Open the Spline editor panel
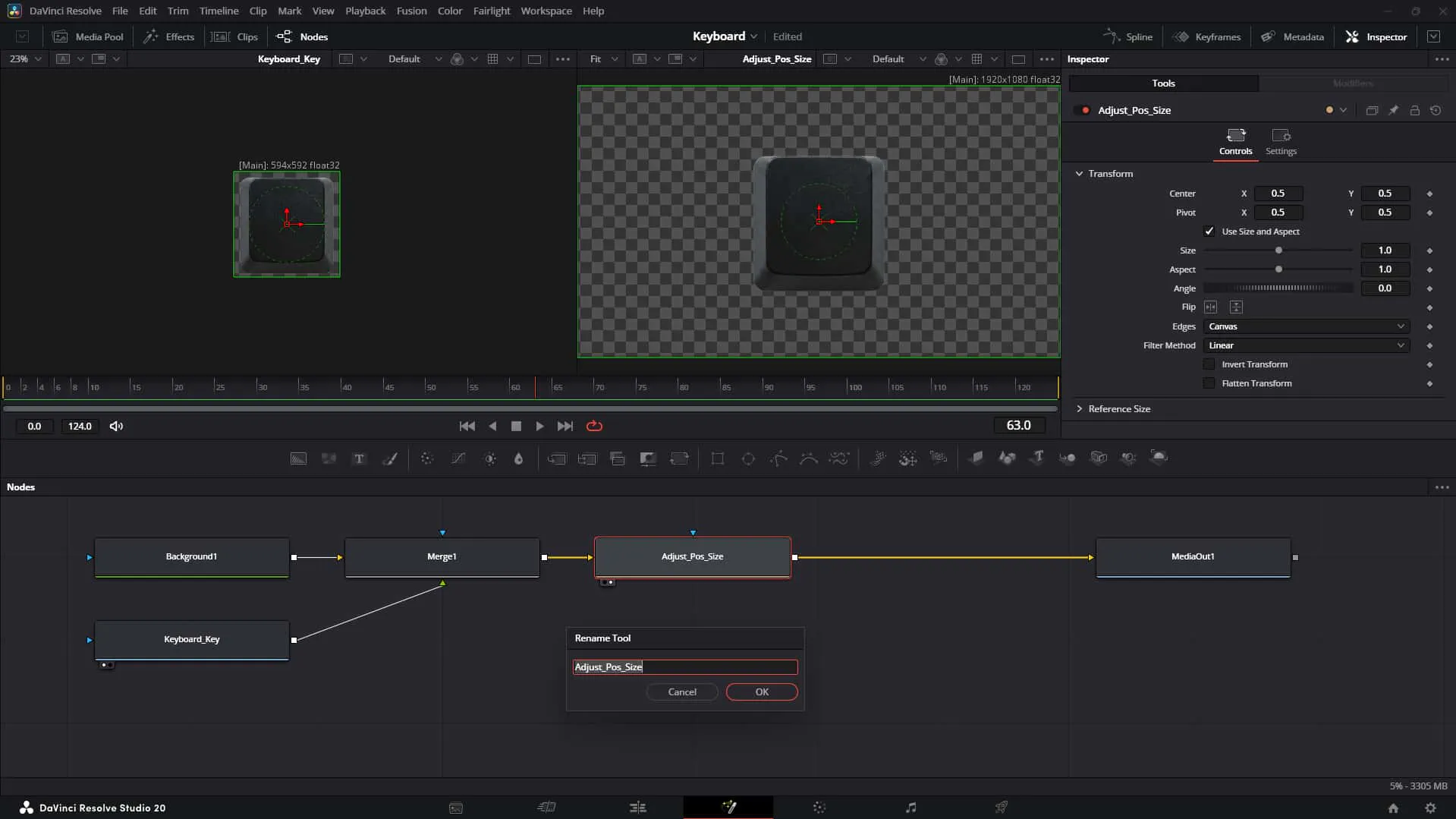This screenshot has height=819, width=1456. (x=1127, y=36)
